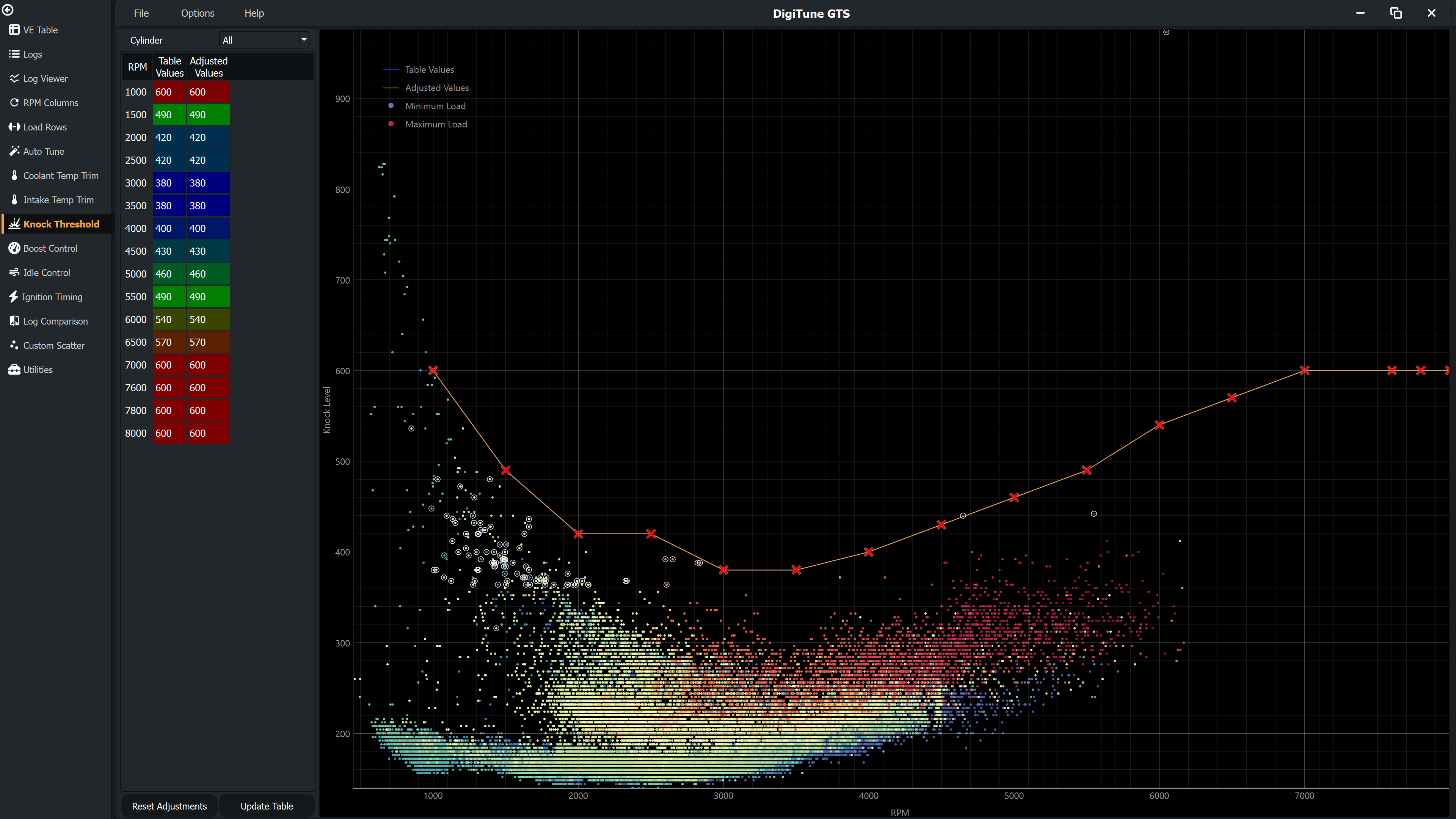
Task: Click red X marker at 1000 RPM on graph
Action: (433, 370)
